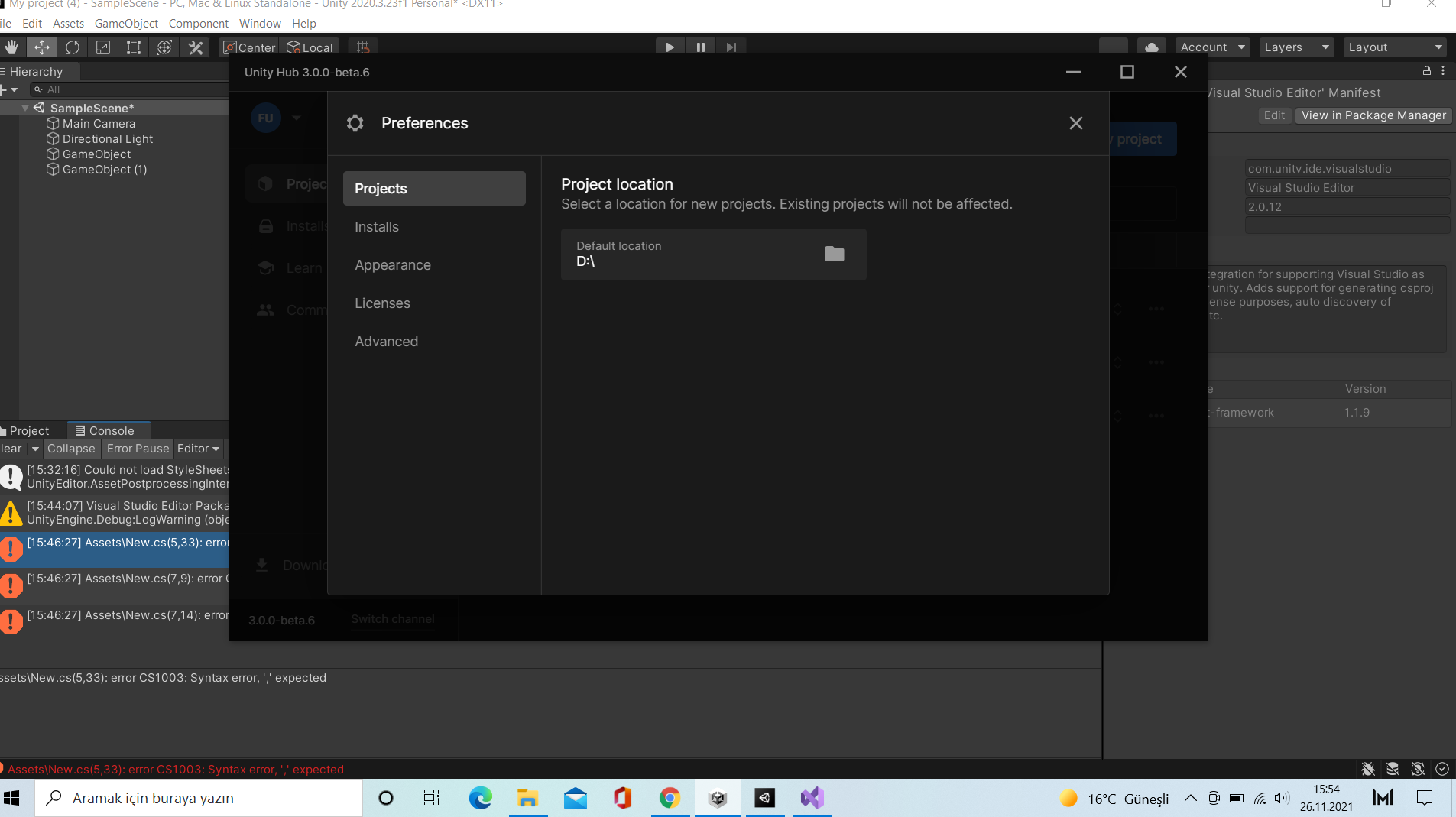This screenshot has height=817, width=1456.
Task: Toggle grid snapping icon in Unity toolbar
Action: [x=363, y=47]
